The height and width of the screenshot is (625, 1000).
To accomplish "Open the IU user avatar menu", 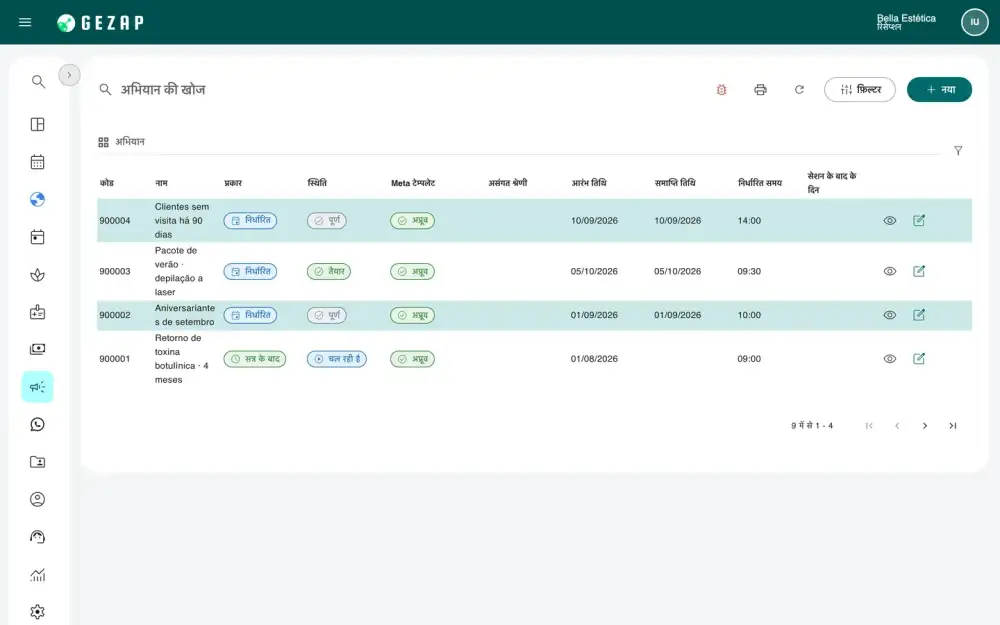I will pyautogui.click(x=974, y=22).
